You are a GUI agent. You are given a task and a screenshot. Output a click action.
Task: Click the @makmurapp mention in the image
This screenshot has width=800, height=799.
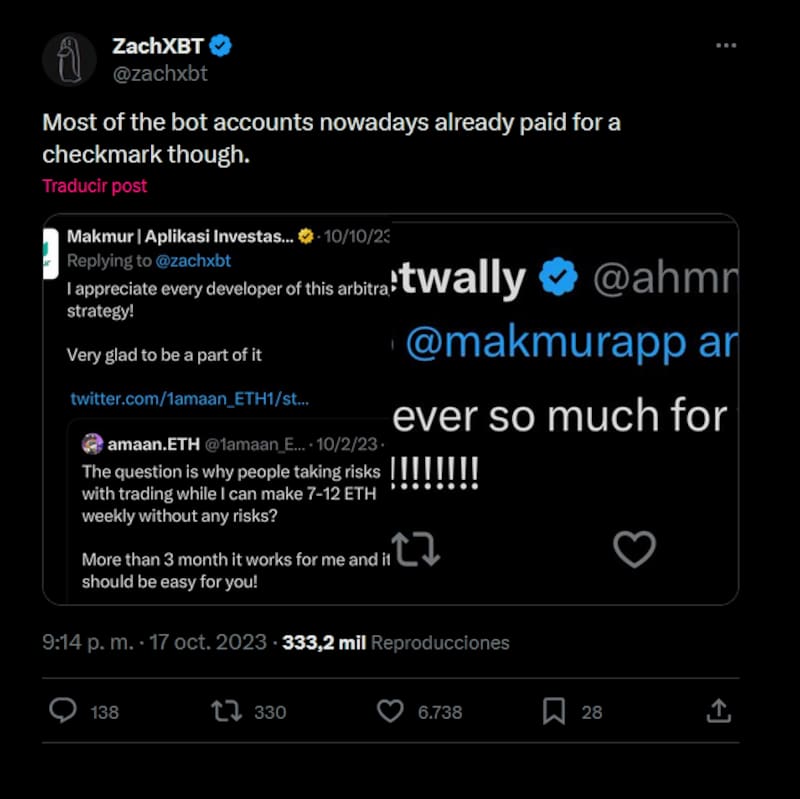547,343
